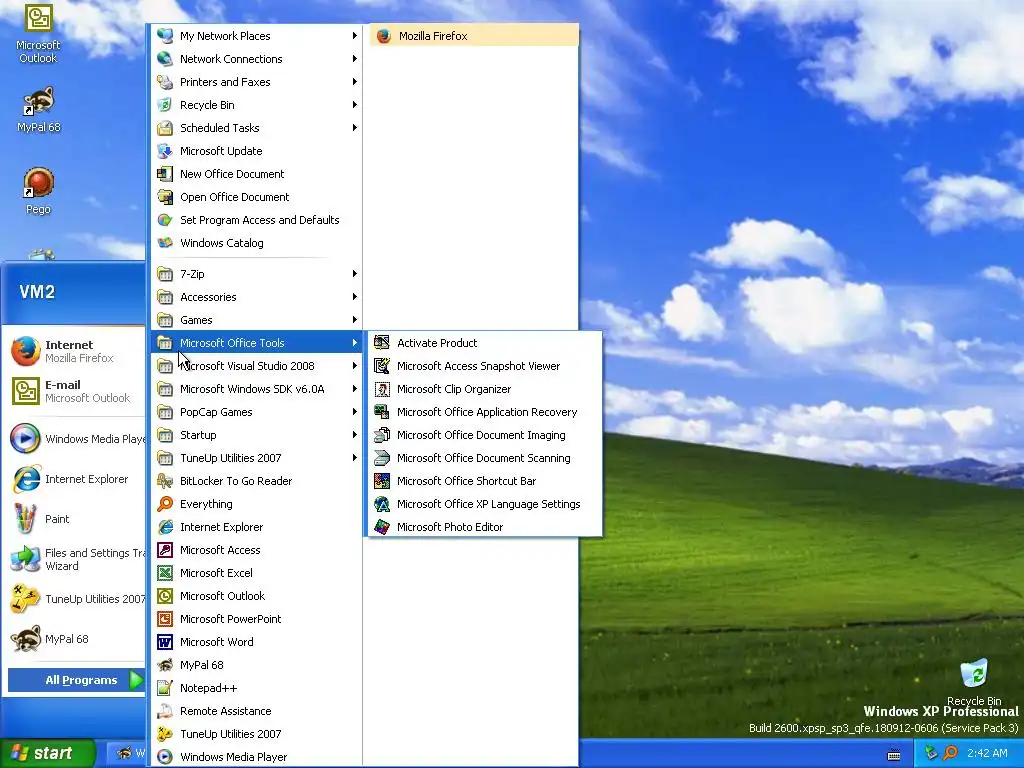Expand the PopCap Games submenu arrow
The image size is (1024, 768).
click(x=355, y=412)
